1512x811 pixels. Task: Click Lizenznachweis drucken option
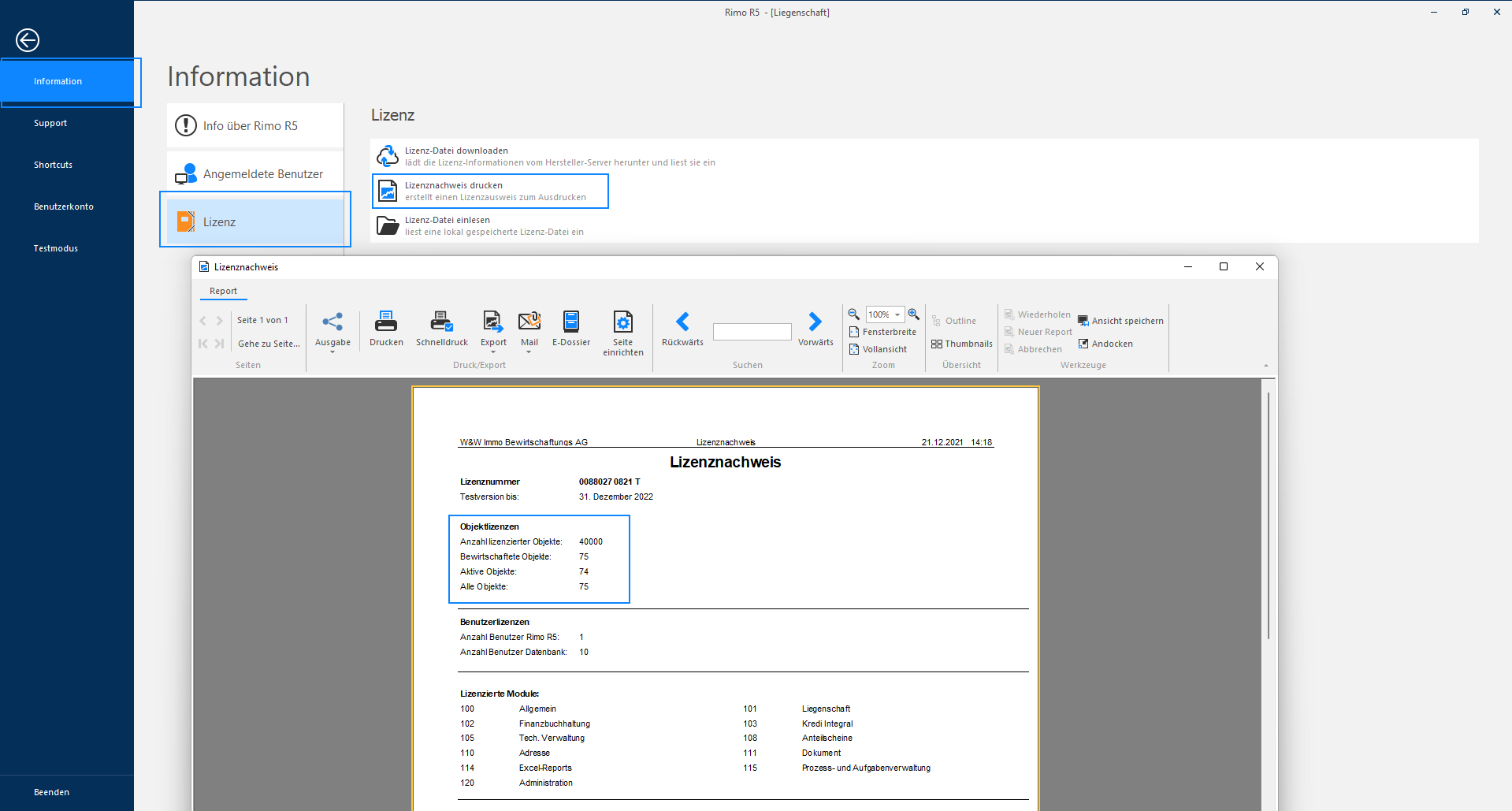[x=490, y=191]
